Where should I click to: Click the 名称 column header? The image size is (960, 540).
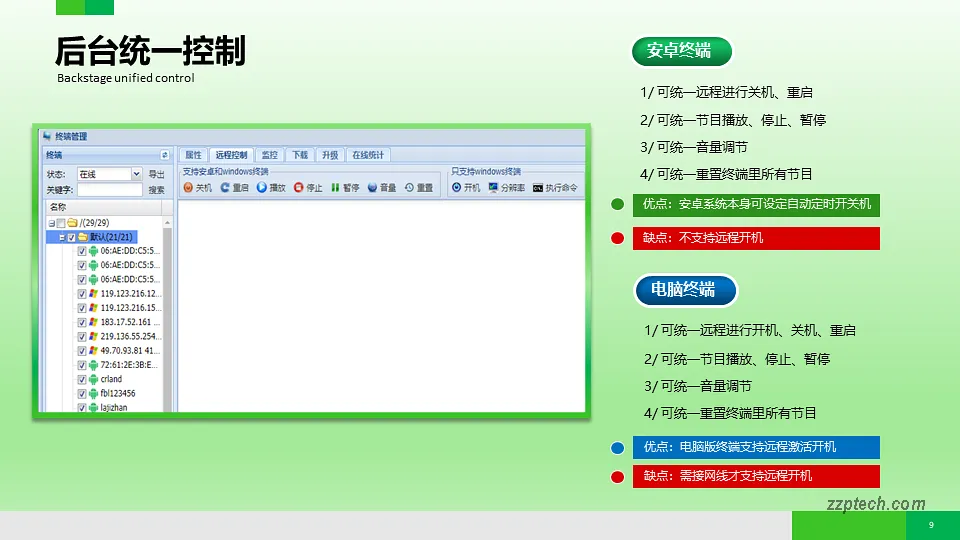102,207
